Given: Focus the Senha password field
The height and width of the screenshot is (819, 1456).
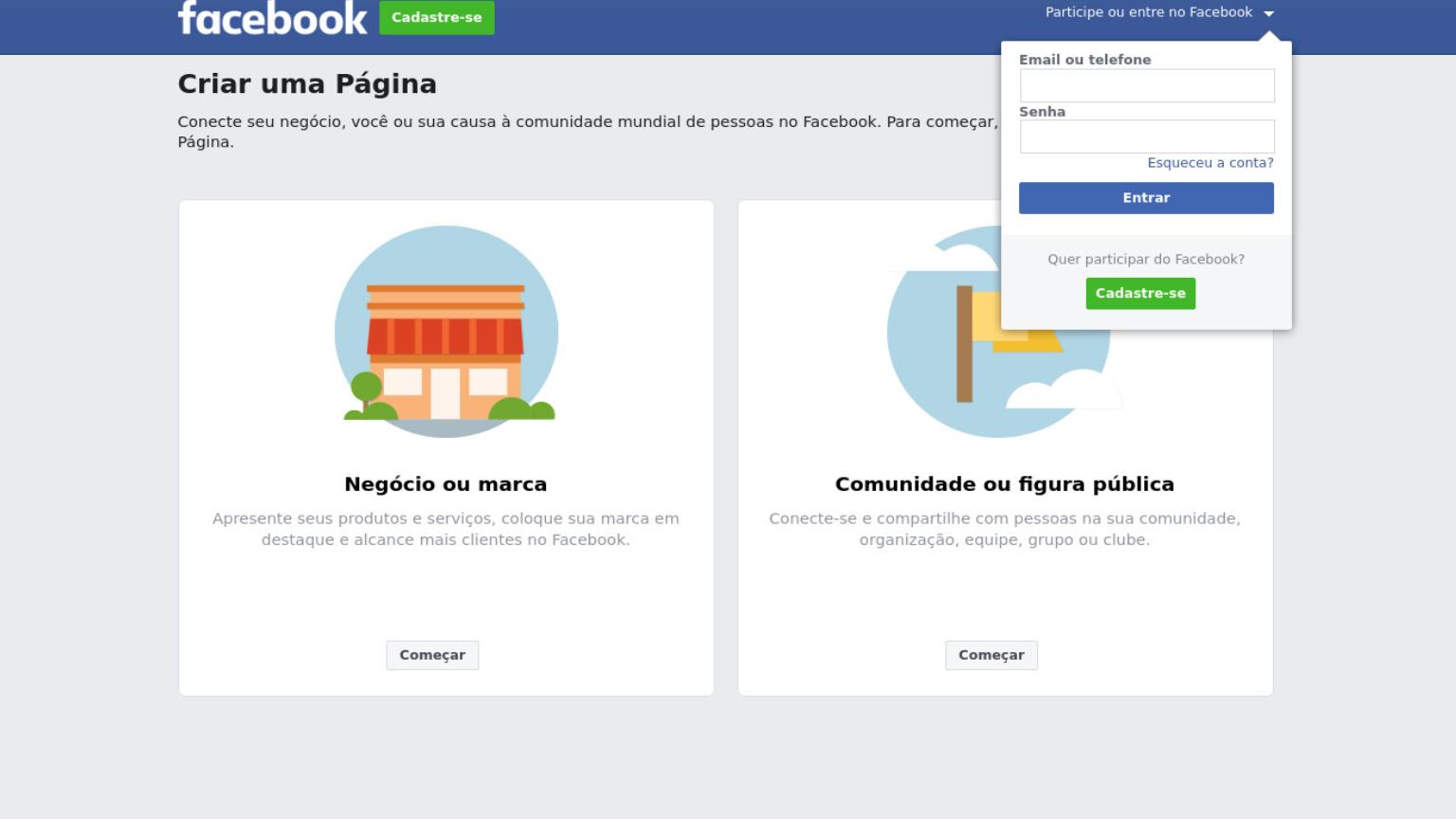Looking at the screenshot, I should (x=1147, y=136).
